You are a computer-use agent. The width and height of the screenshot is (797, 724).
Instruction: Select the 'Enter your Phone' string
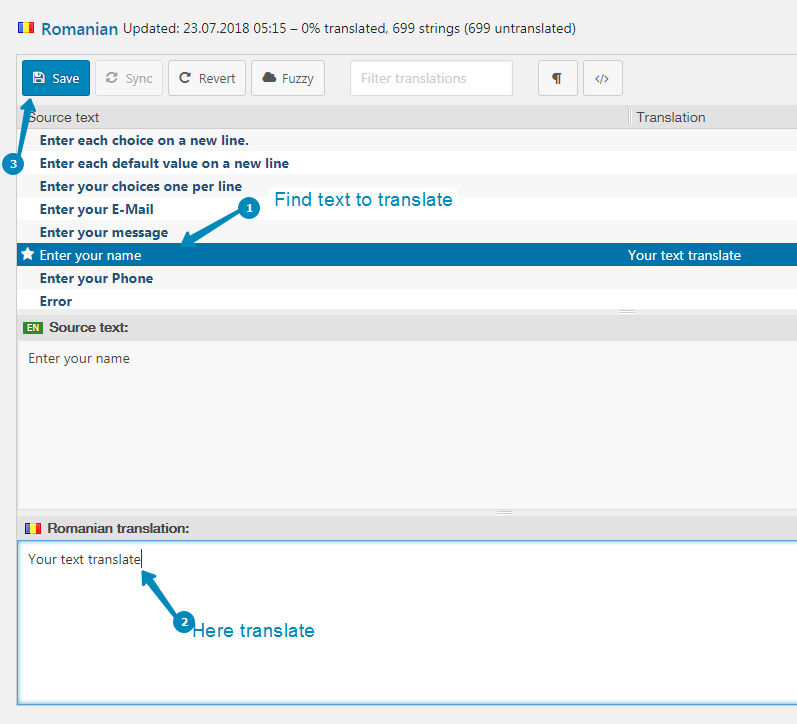96,278
